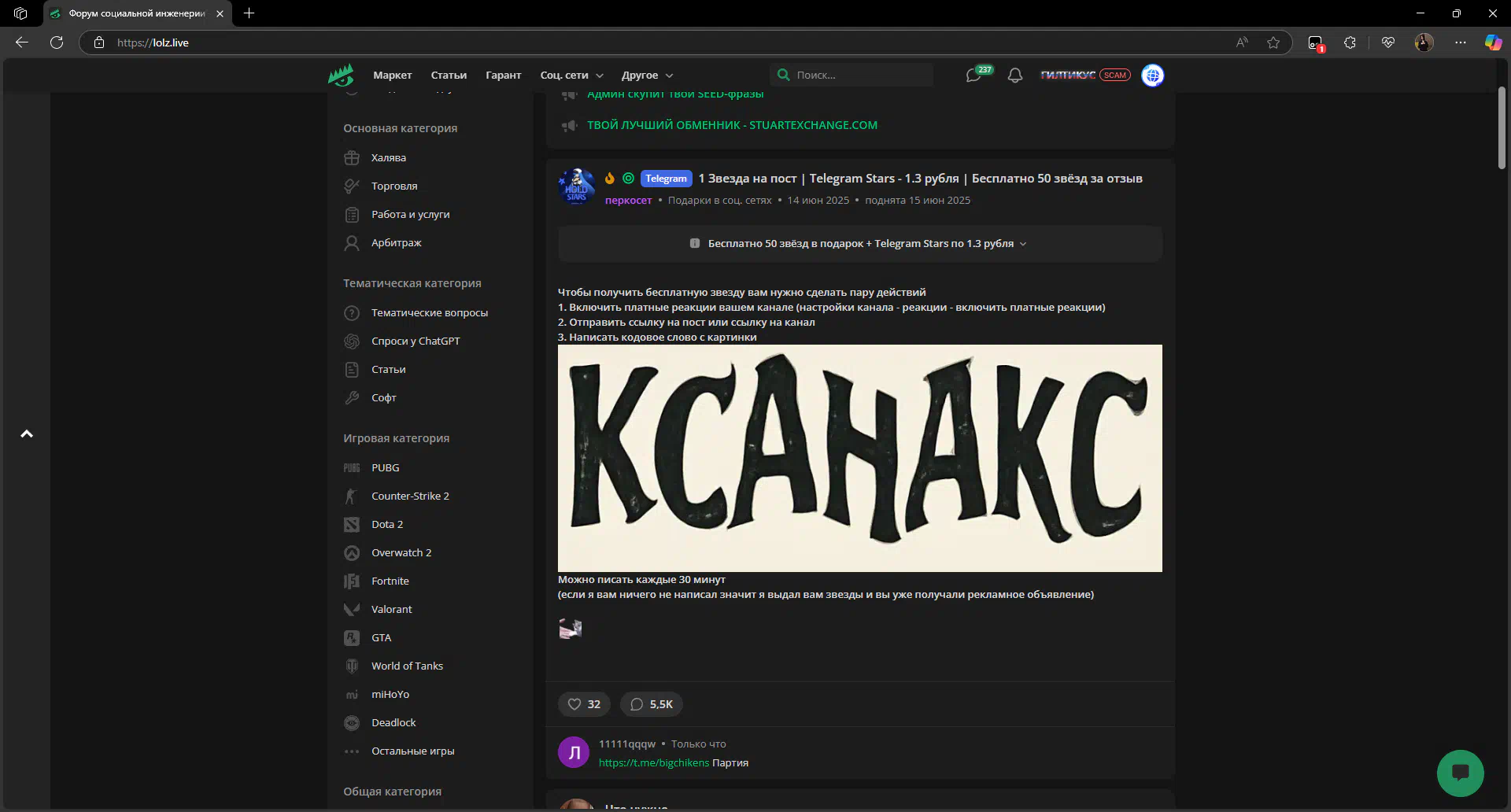Open the notifications bell

[x=1015, y=76]
